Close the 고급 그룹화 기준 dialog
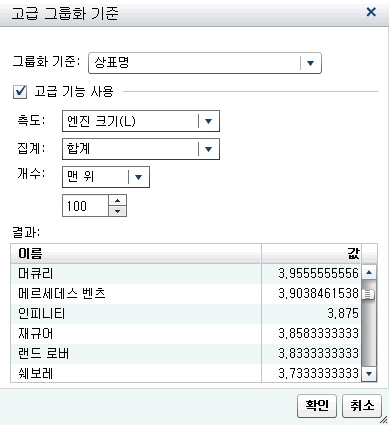This screenshot has height=425, width=389. point(371,12)
